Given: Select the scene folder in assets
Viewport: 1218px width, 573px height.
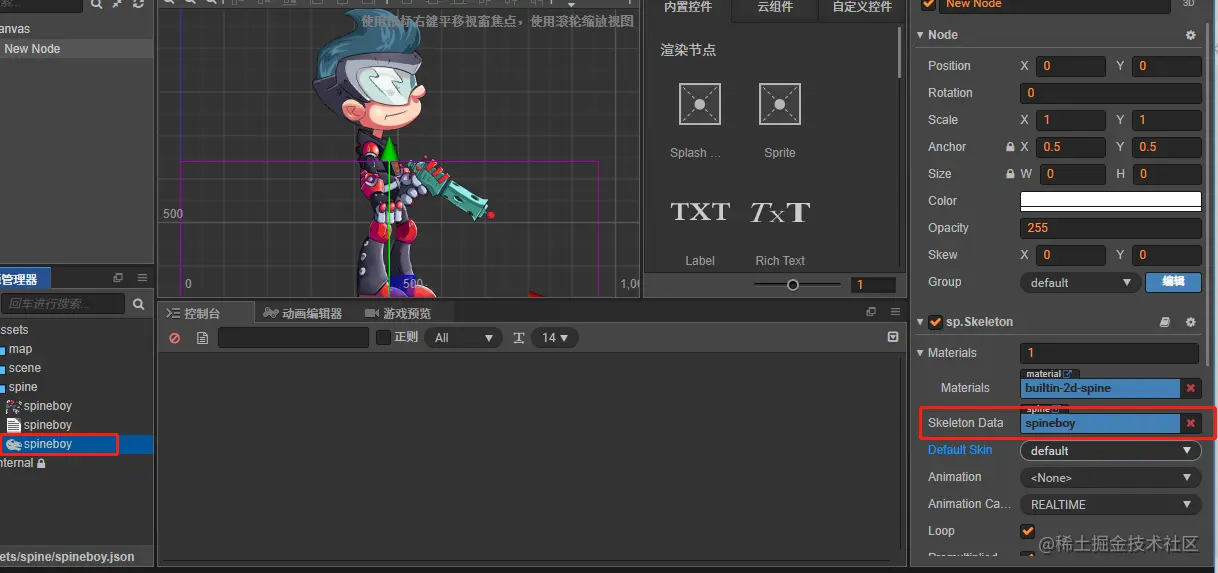Looking at the screenshot, I should (x=24, y=368).
